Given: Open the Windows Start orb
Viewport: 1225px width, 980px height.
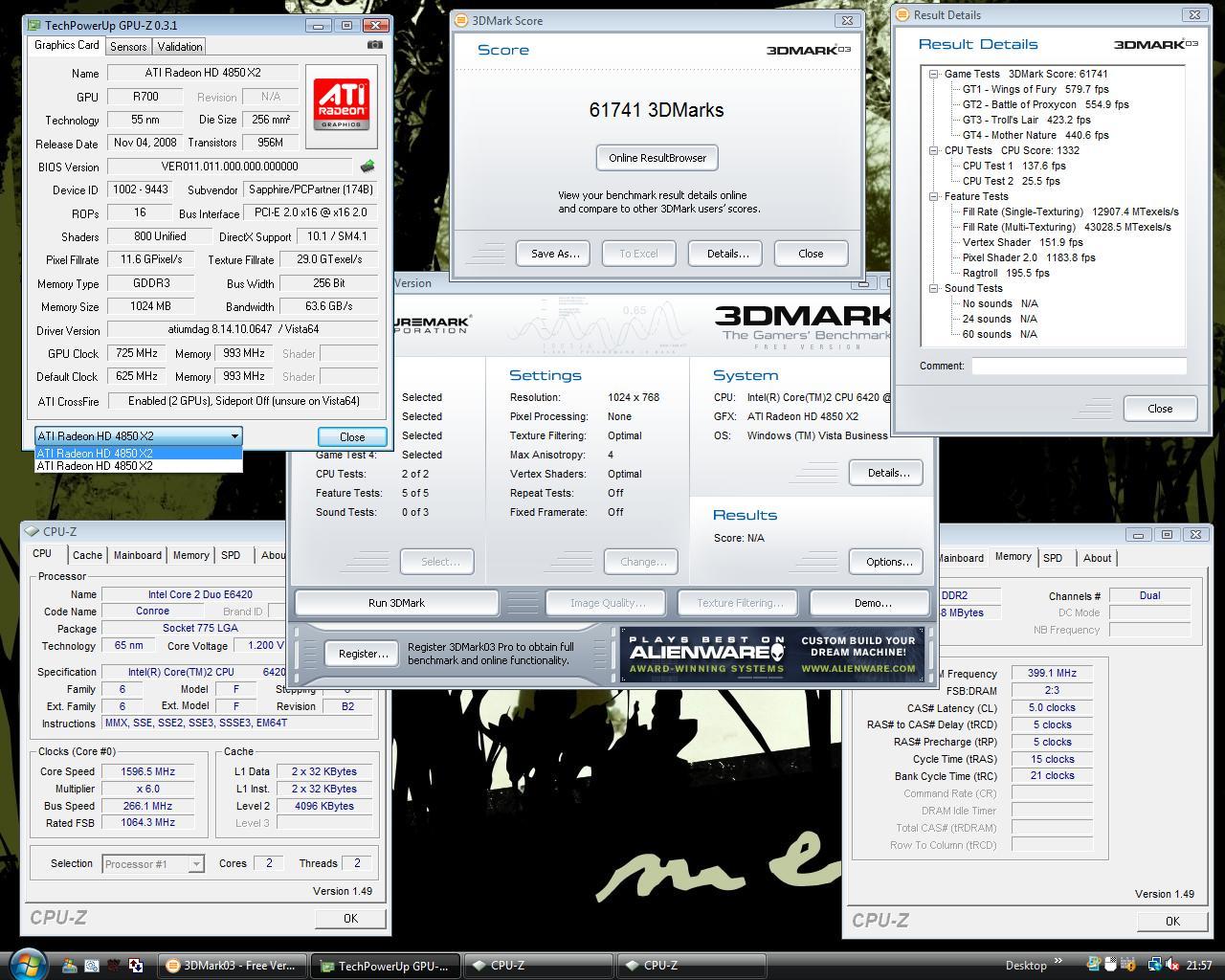Looking at the screenshot, I should (x=27, y=963).
